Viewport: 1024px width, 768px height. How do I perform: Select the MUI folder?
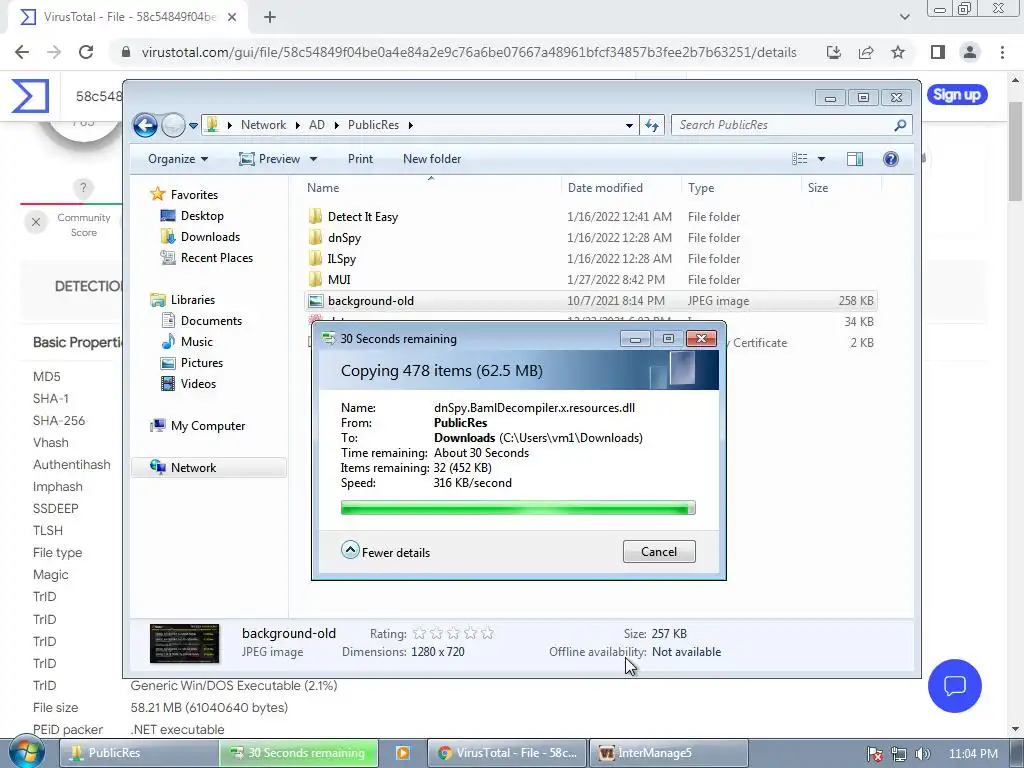coord(339,280)
